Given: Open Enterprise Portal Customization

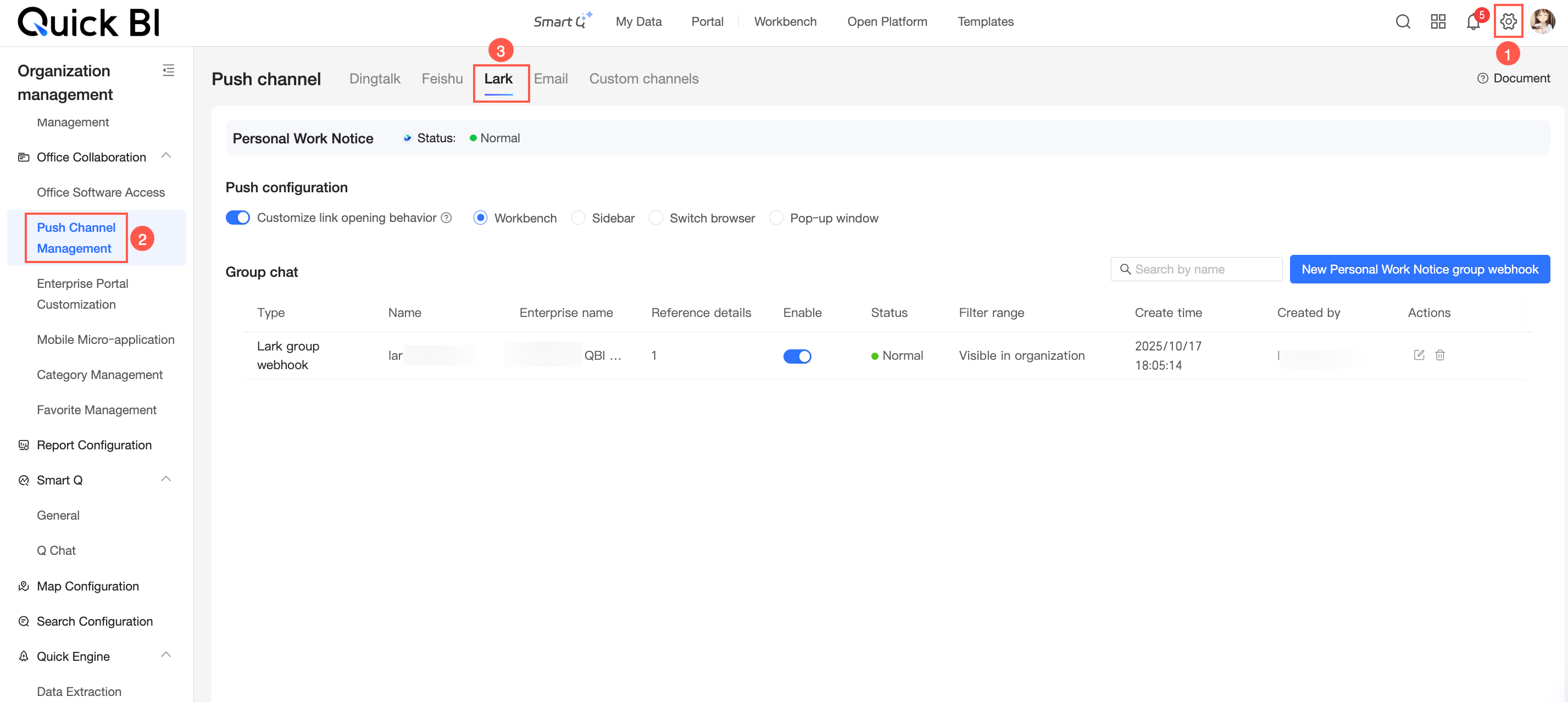Looking at the screenshot, I should [x=83, y=294].
